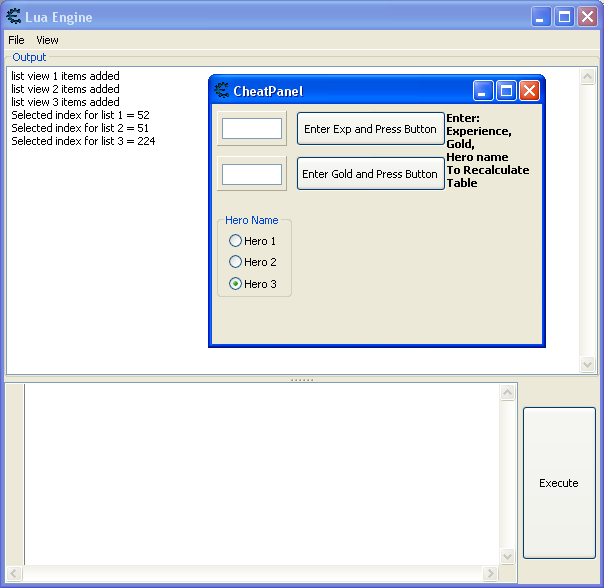
Task: Click the script editor scroll right arrow
Action: pyautogui.click(x=490, y=573)
